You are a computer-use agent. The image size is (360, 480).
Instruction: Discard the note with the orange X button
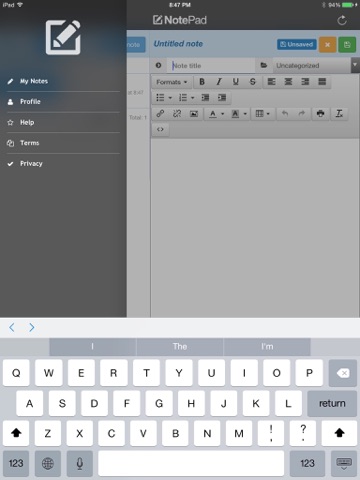pos(327,45)
